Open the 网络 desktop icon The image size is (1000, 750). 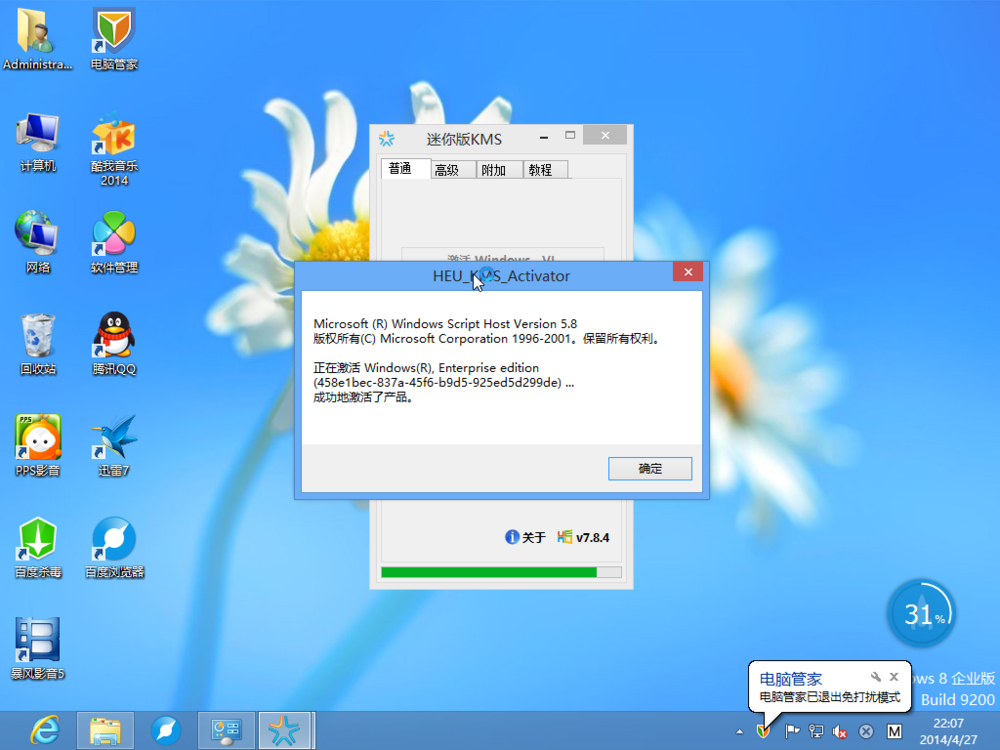pyautogui.click(x=38, y=242)
